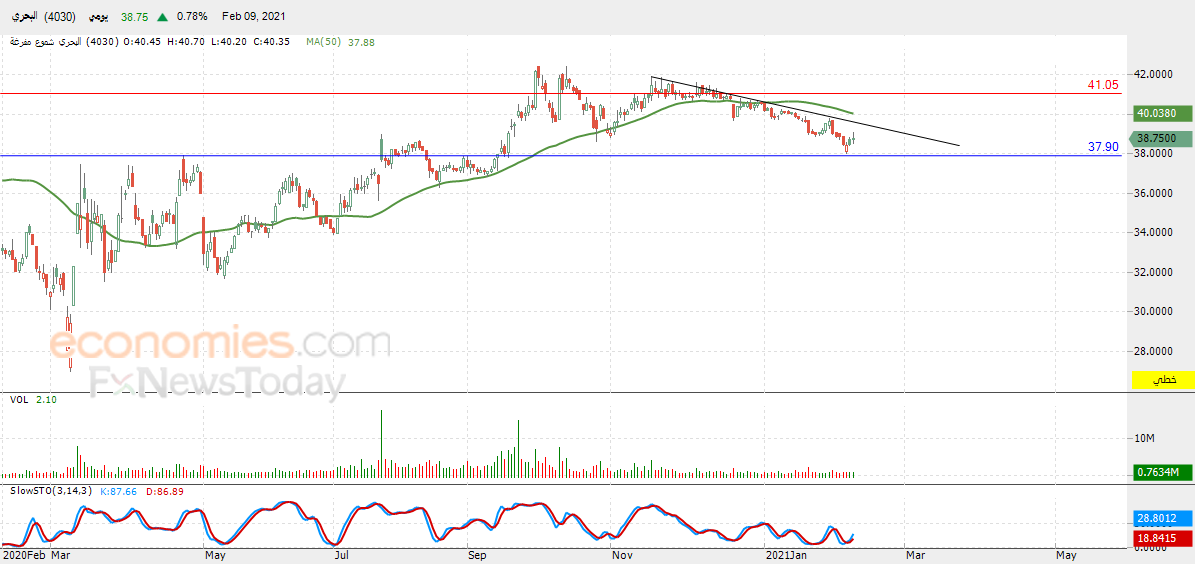Click the 0.78% change value
Viewport: 1195px width, 564px height.
192,17
